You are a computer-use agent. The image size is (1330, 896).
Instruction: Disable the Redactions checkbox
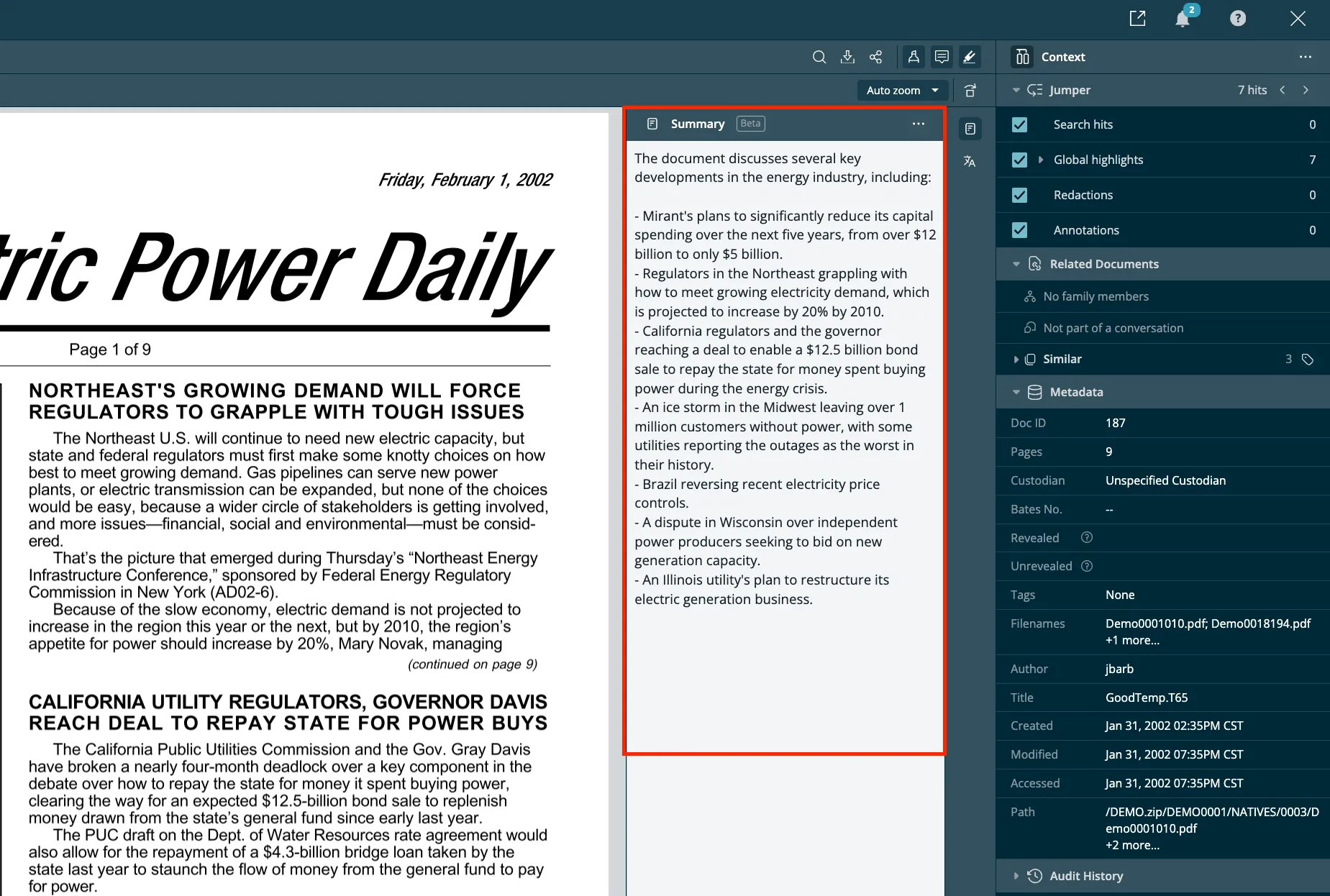coord(1019,195)
